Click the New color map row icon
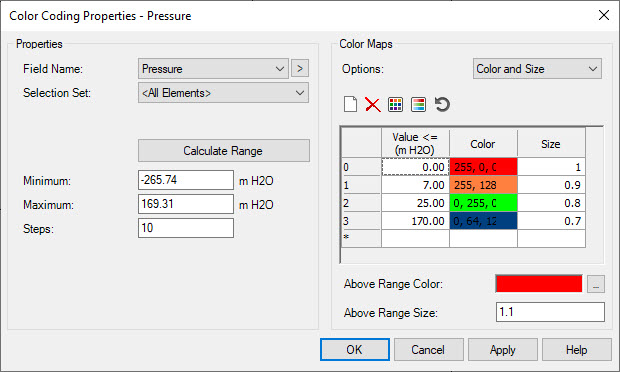Screen dimensions: 620x372 [x=350, y=105]
